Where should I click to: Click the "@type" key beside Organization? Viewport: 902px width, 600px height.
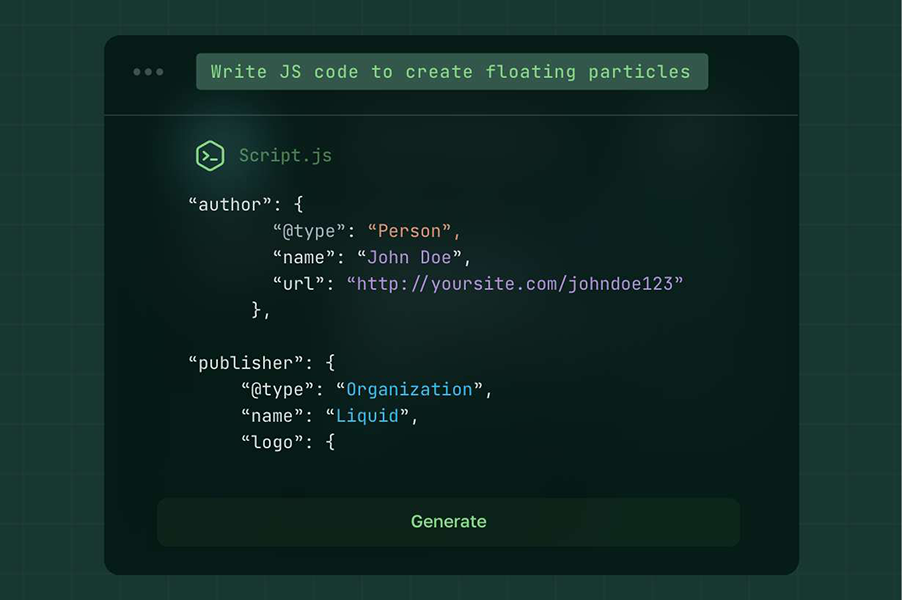pyautogui.click(x=278, y=389)
